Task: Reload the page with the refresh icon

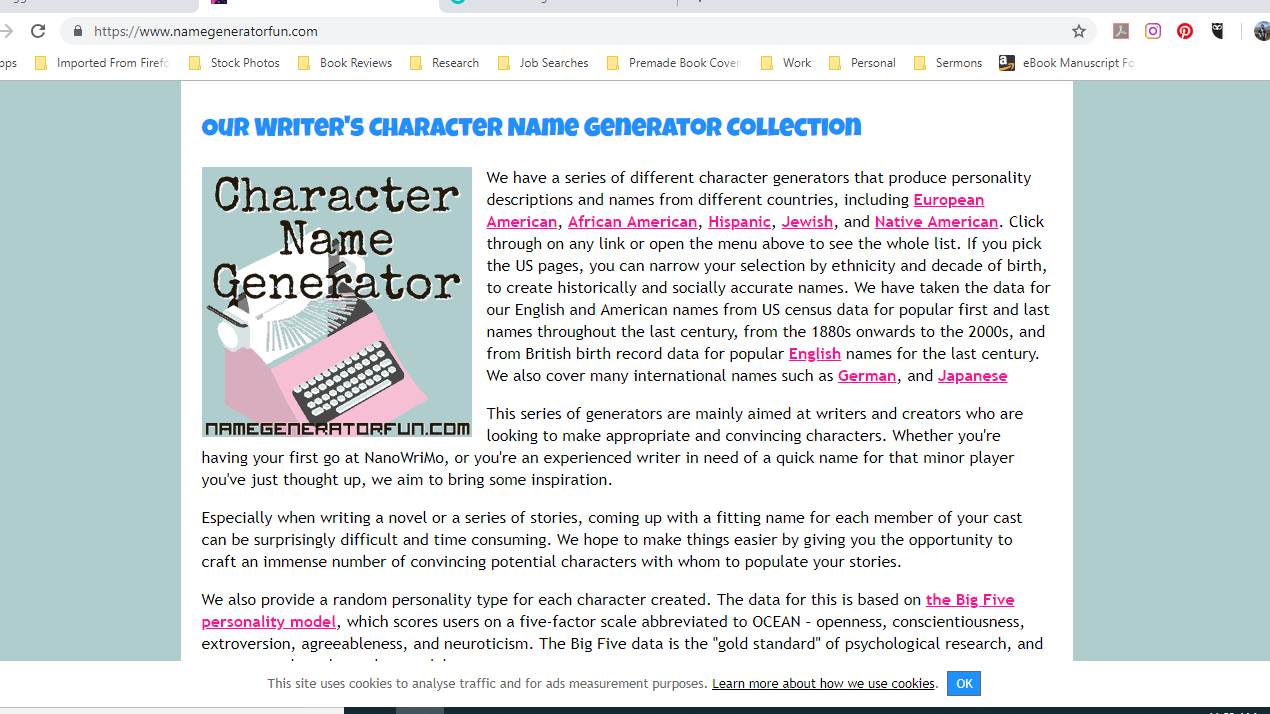Action: [38, 31]
